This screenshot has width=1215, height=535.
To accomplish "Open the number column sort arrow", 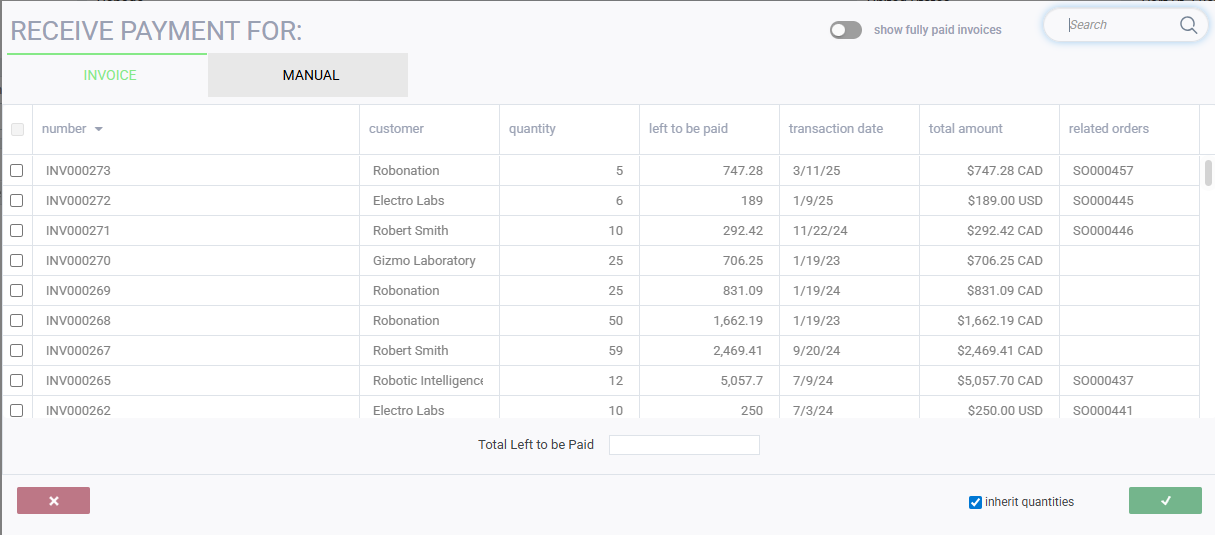I will click(x=99, y=129).
